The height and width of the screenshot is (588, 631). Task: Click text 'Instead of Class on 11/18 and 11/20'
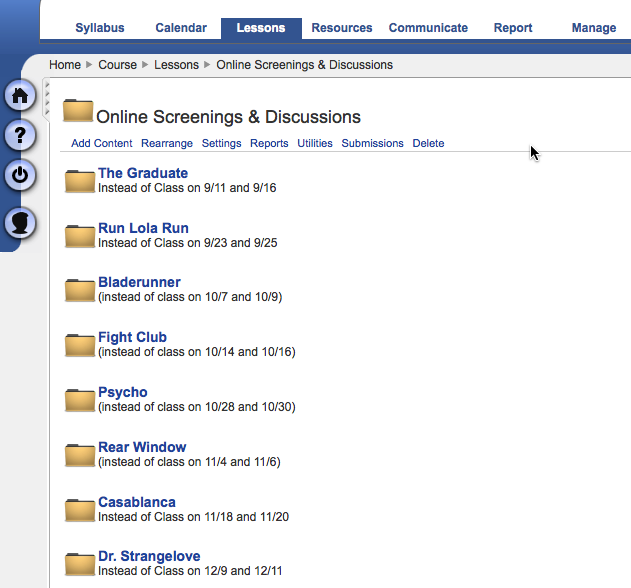194,517
